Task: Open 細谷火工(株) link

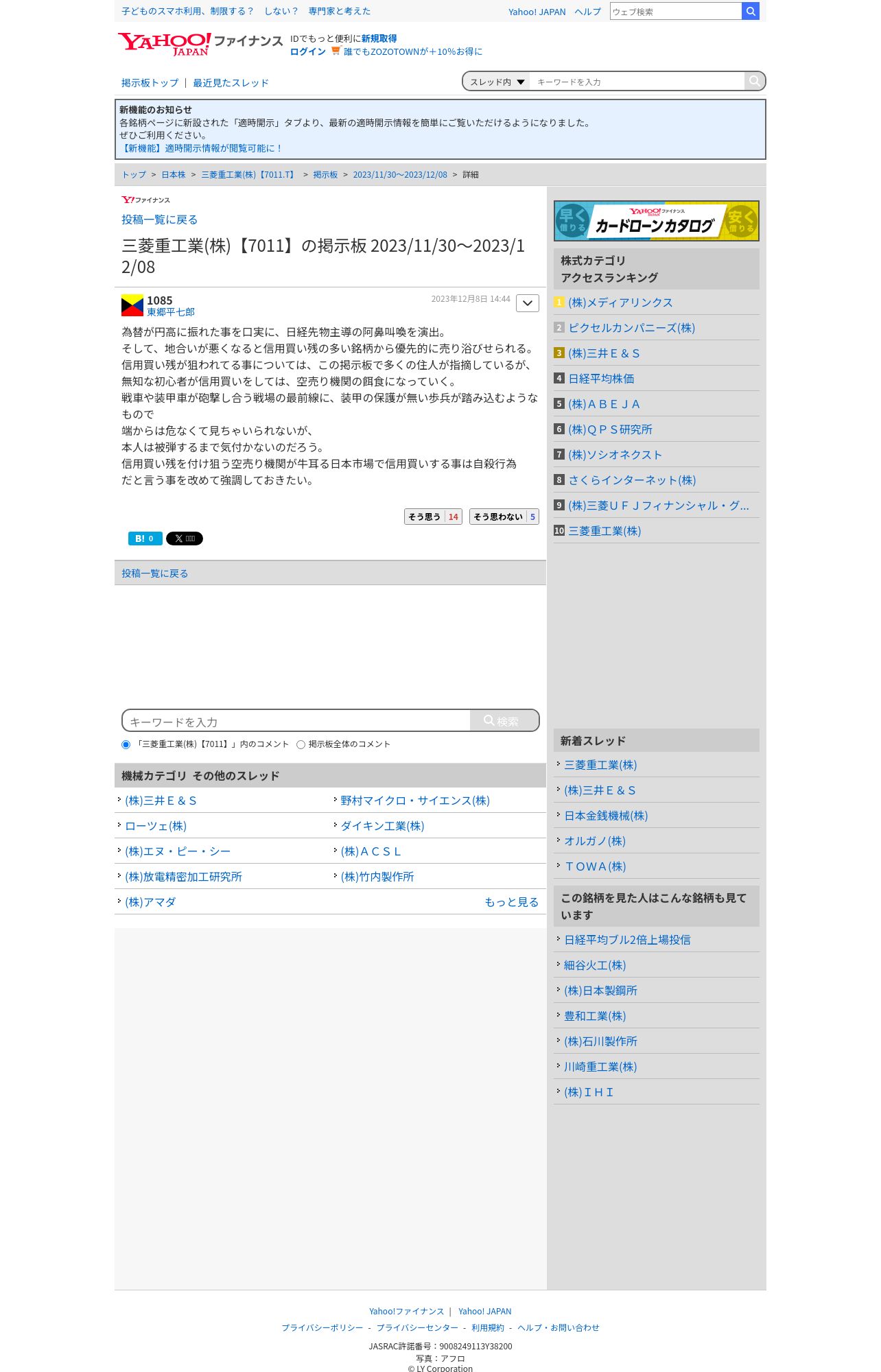Action: click(595, 965)
